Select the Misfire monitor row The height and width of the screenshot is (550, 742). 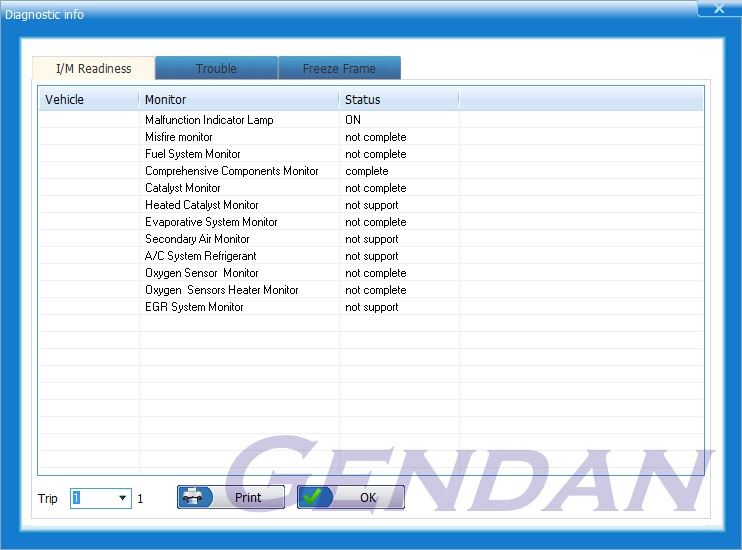pyautogui.click(x=179, y=137)
